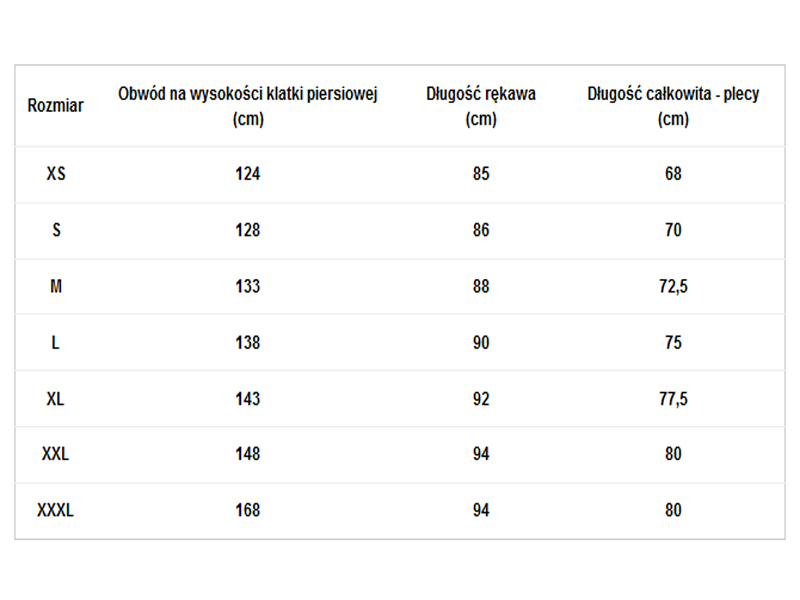Image resolution: width=800 pixels, height=600 pixels.
Task: Click total length 80 in XXXL row
Action: click(673, 510)
